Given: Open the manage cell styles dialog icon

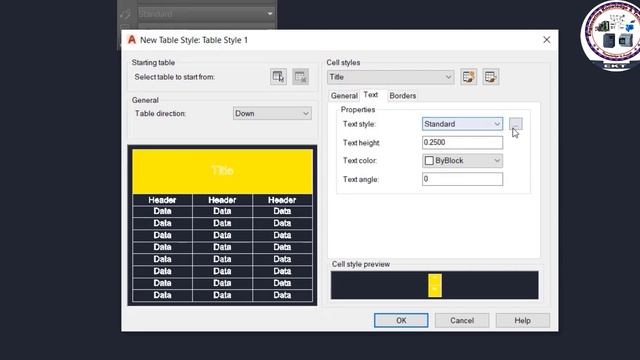Looking at the screenshot, I should pyautogui.click(x=491, y=77).
